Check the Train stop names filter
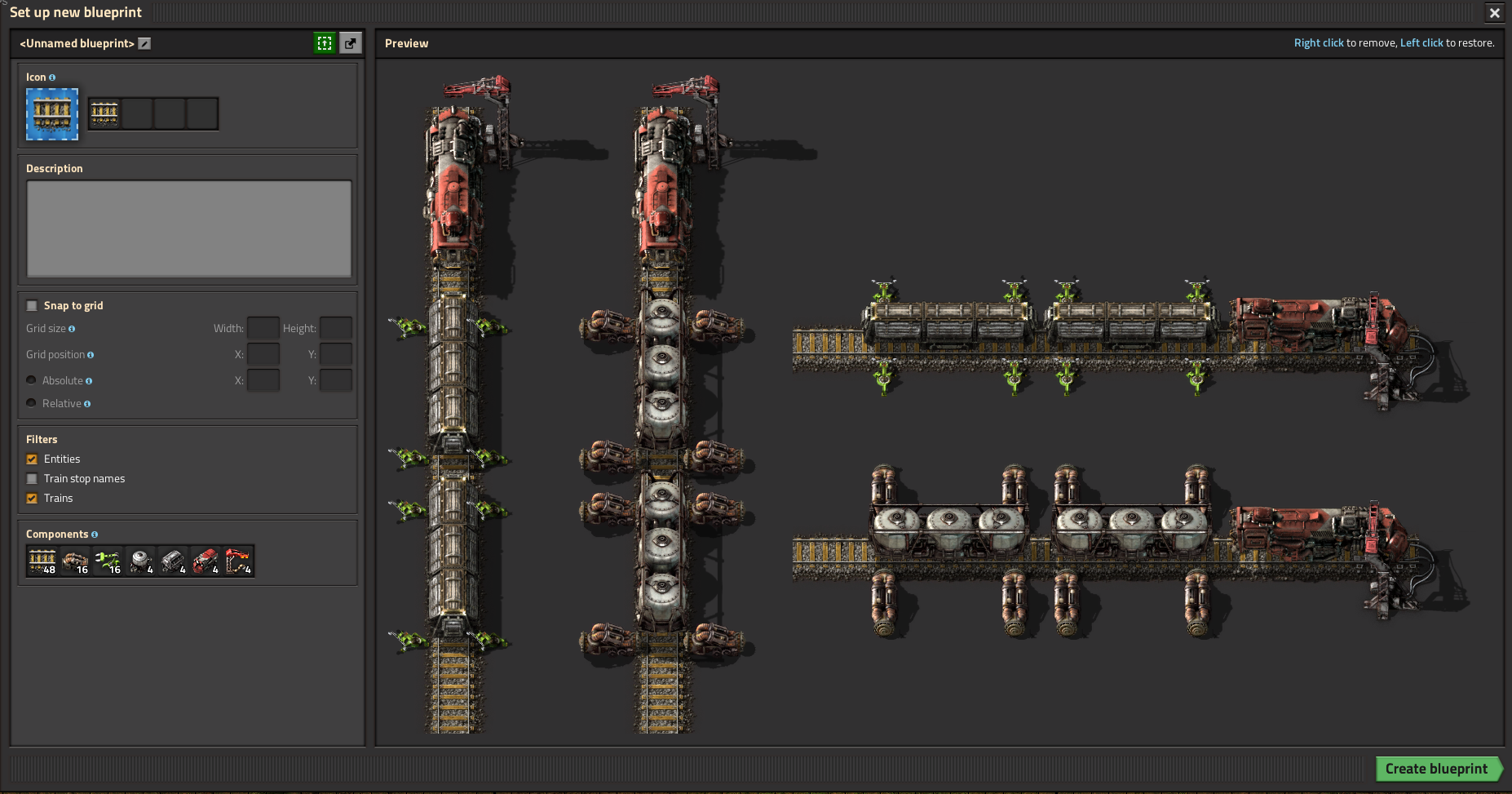Image resolution: width=1512 pixels, height=794 pixels. pos(32,479)
